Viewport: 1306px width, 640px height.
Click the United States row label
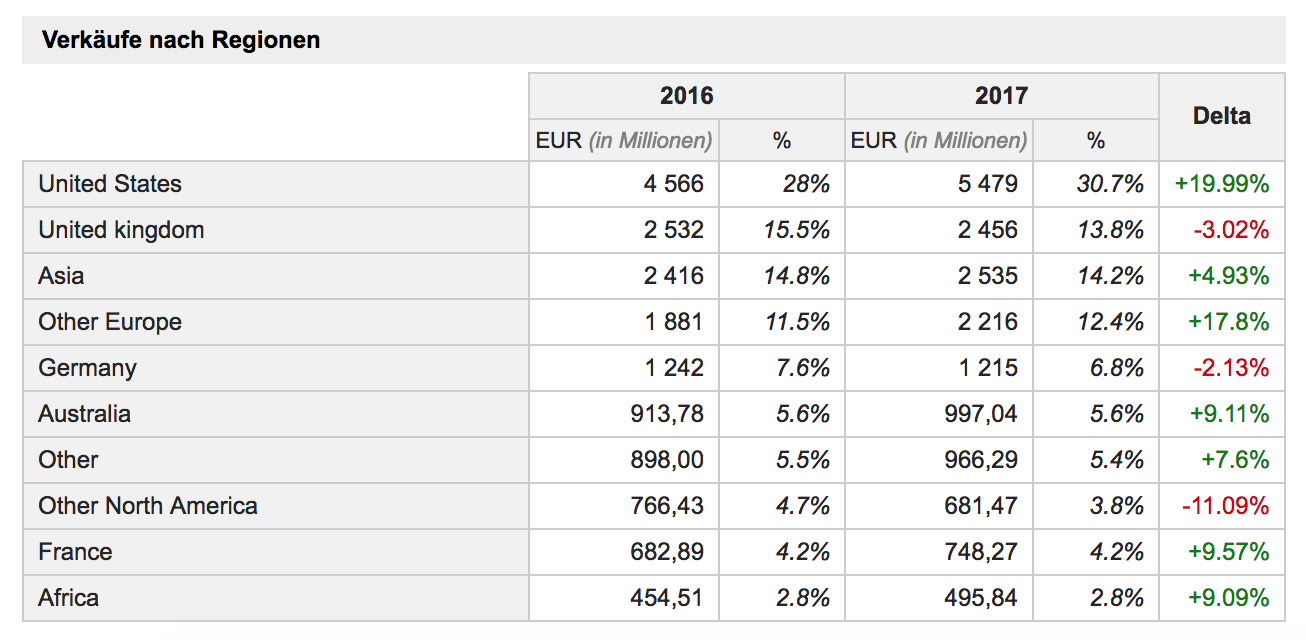pyautogui.click(x=110, y=184)
